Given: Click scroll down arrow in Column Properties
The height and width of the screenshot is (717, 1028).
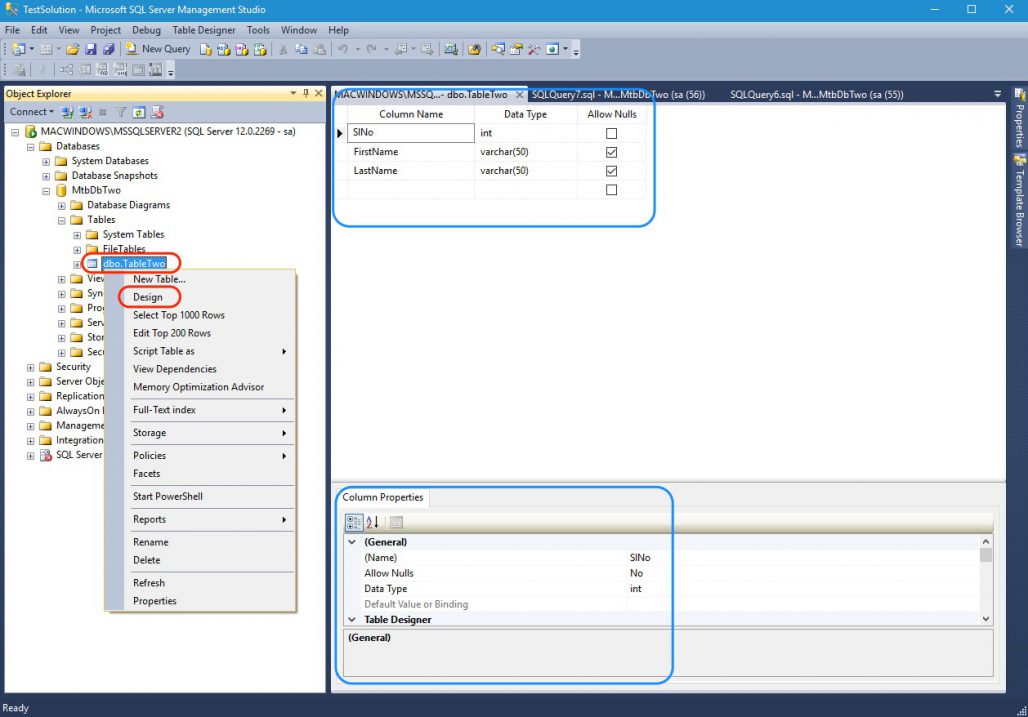Looking at the screenshot, I should (985, 619).
